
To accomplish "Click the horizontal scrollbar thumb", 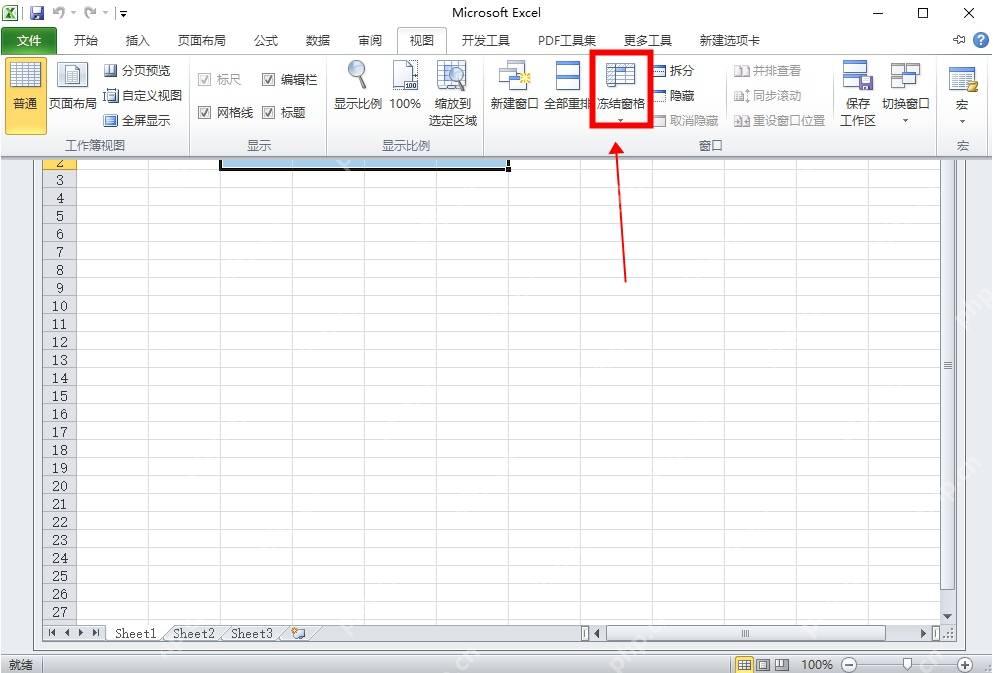I will click(745, 633).
